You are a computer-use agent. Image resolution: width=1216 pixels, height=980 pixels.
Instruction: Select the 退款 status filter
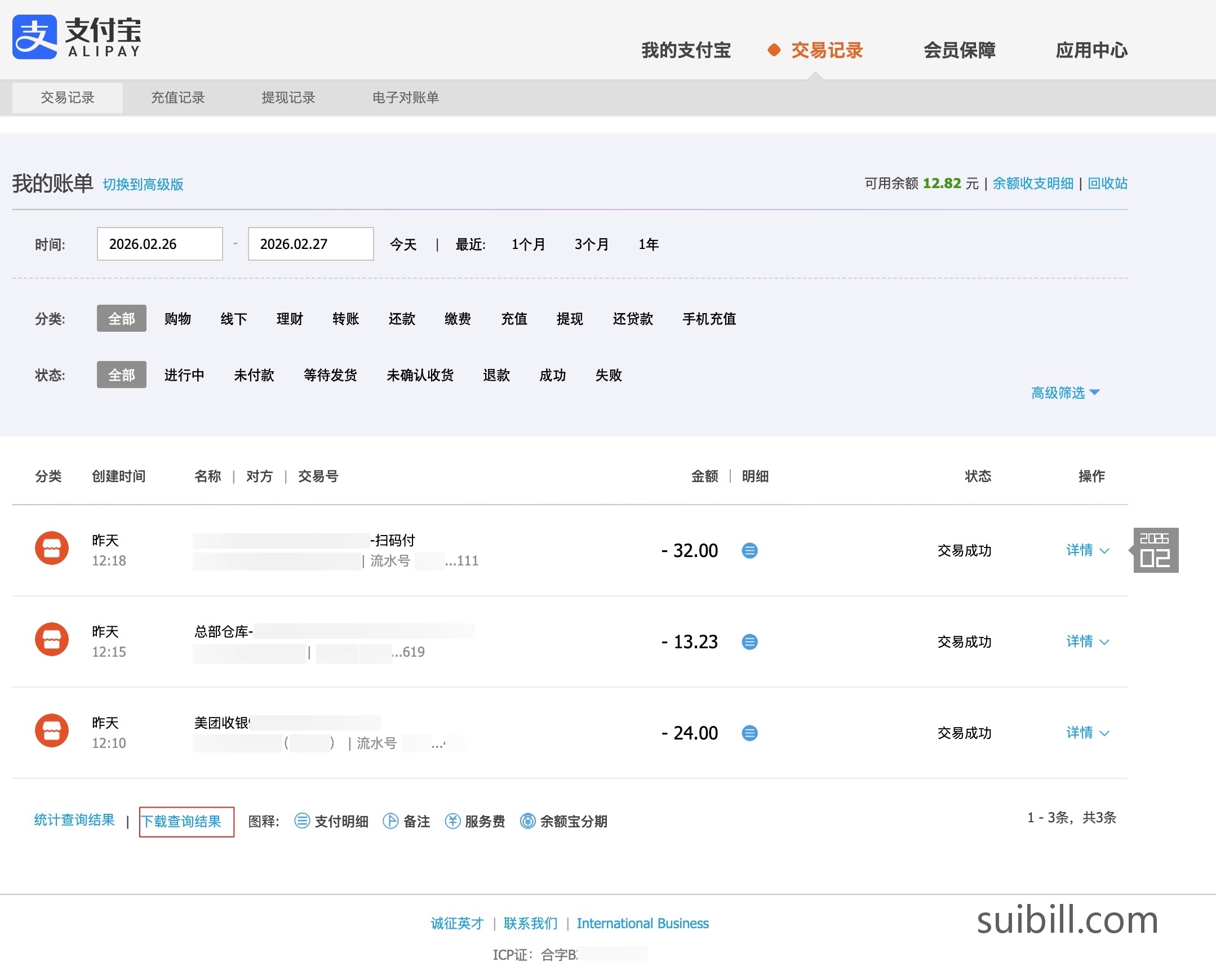pyautogui.click(x=496, y=376)
